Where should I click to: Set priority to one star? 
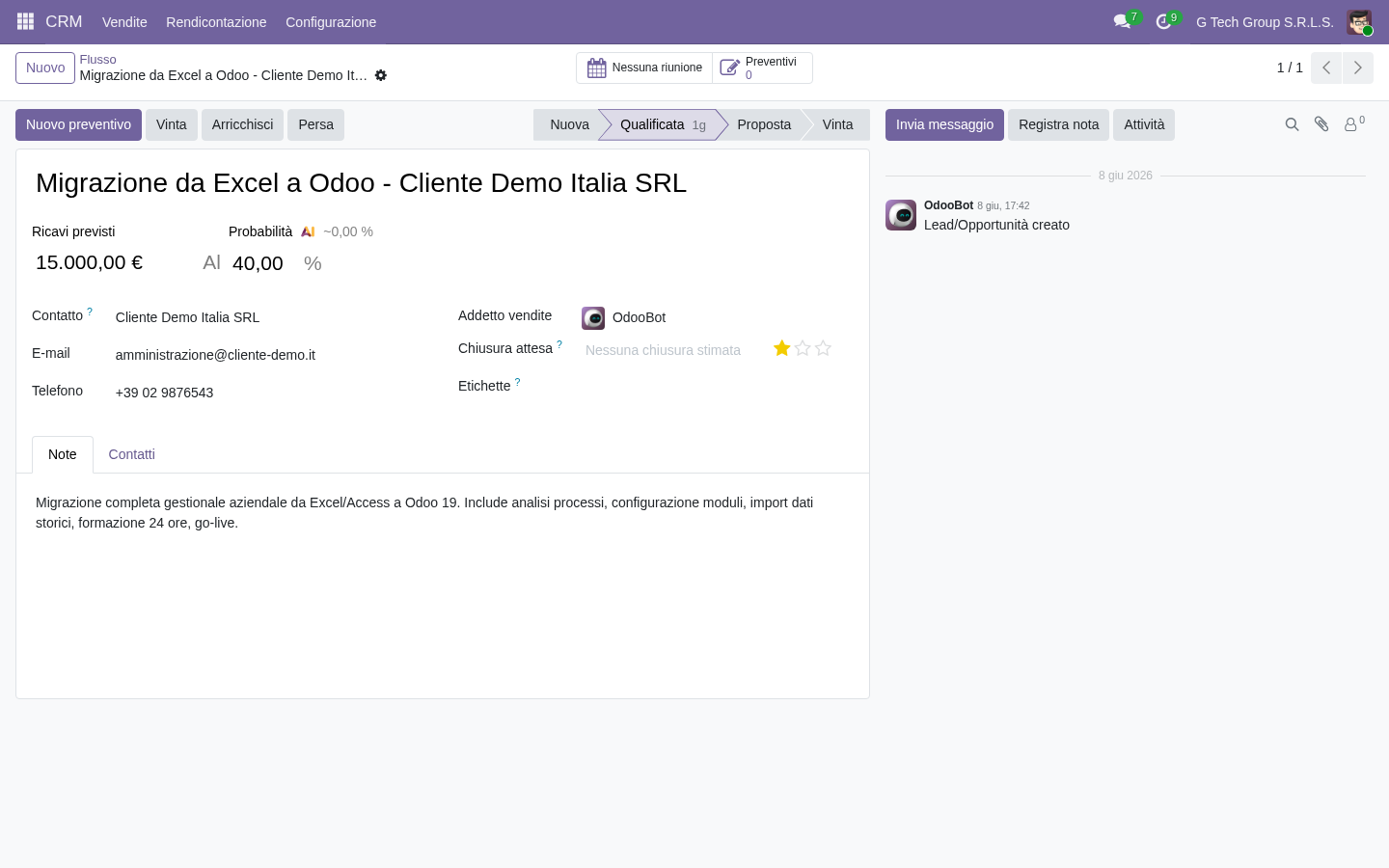pyautogui.click(x=782, y=348)
